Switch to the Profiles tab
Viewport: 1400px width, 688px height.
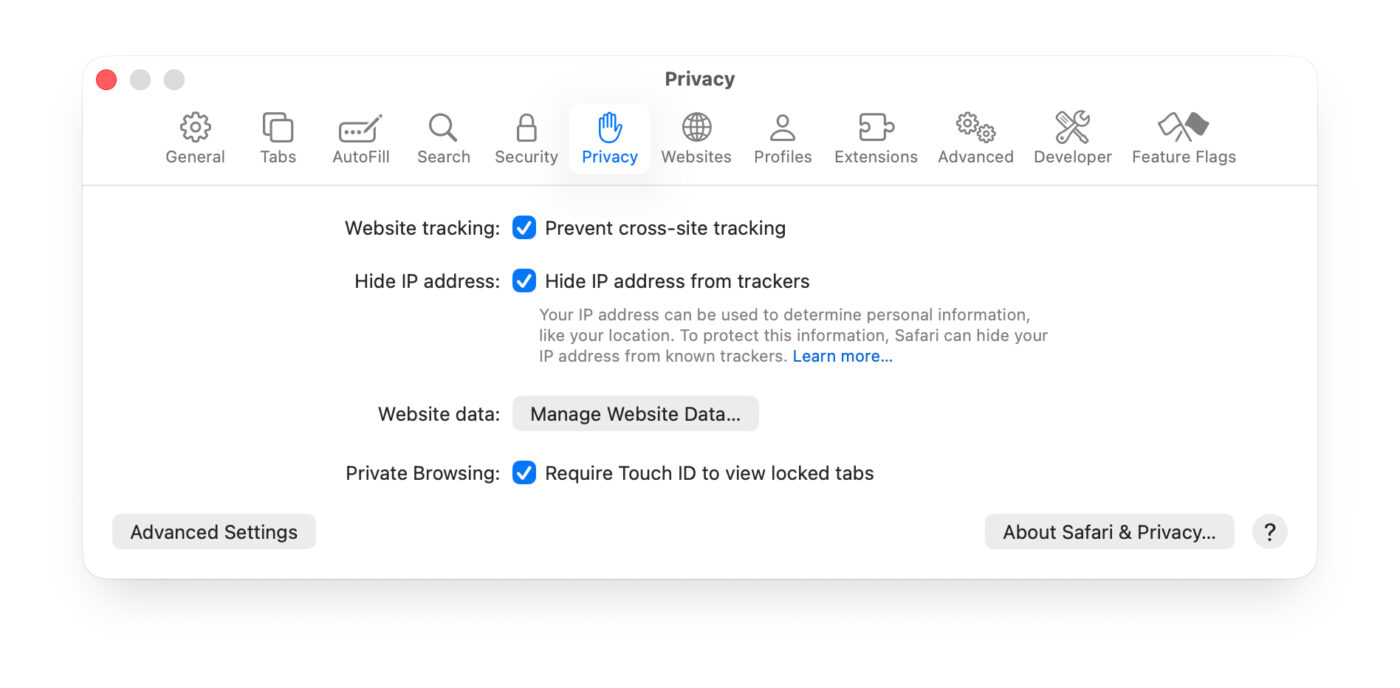[782, 138]
